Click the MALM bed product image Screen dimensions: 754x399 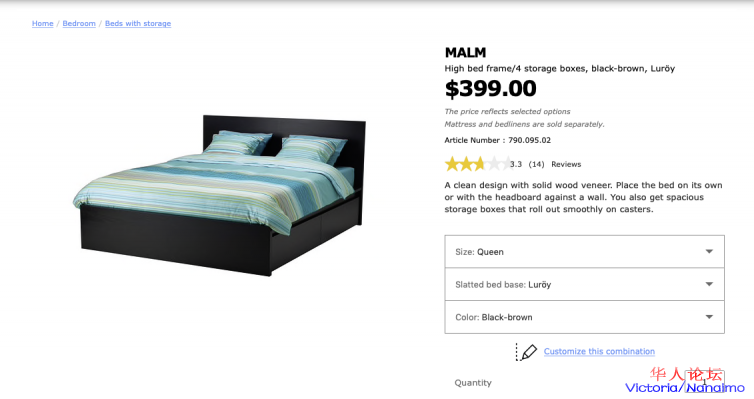coord(219,195)
